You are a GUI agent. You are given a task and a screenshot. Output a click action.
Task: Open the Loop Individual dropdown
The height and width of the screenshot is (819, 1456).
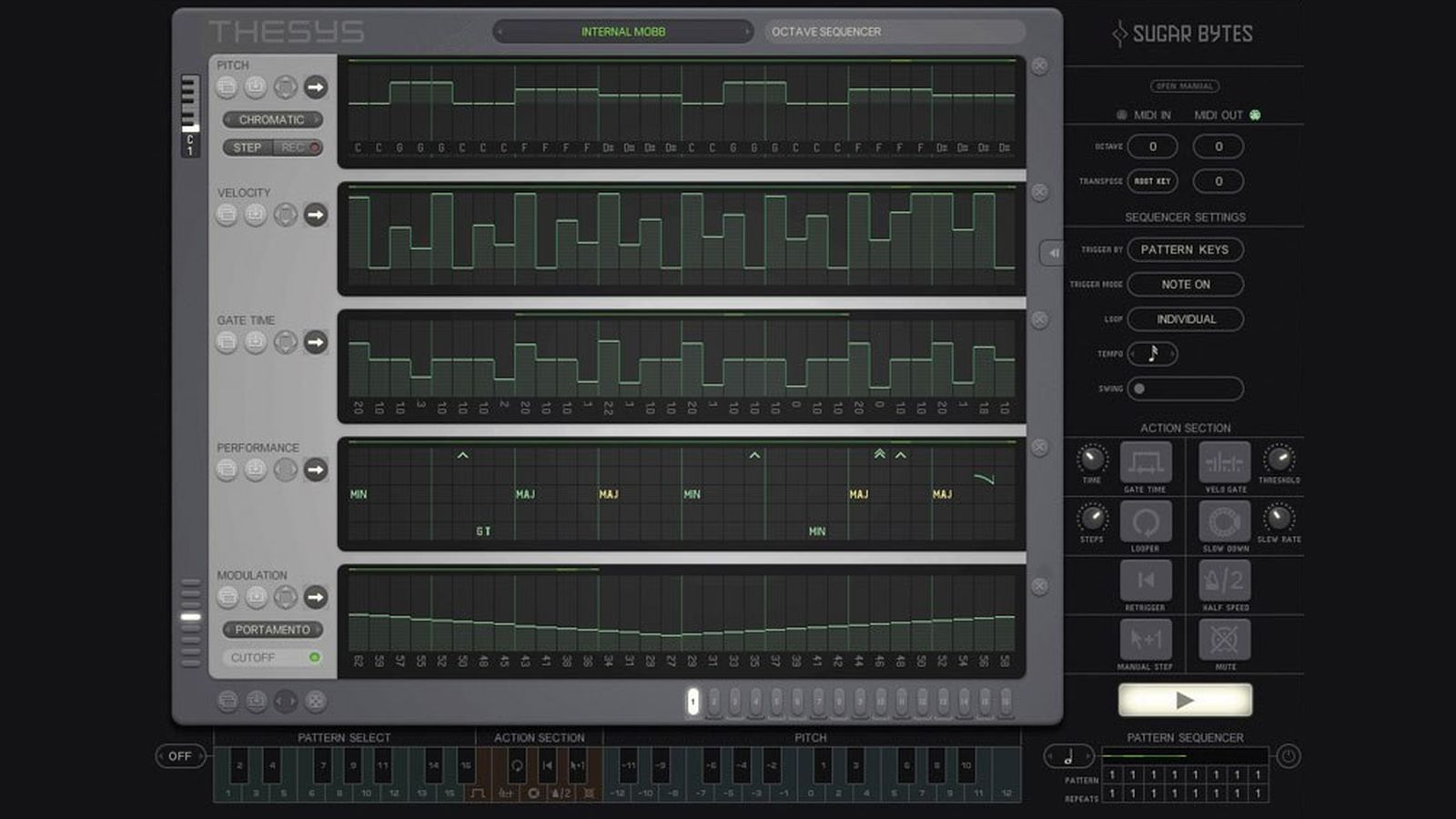point(1185,319)
